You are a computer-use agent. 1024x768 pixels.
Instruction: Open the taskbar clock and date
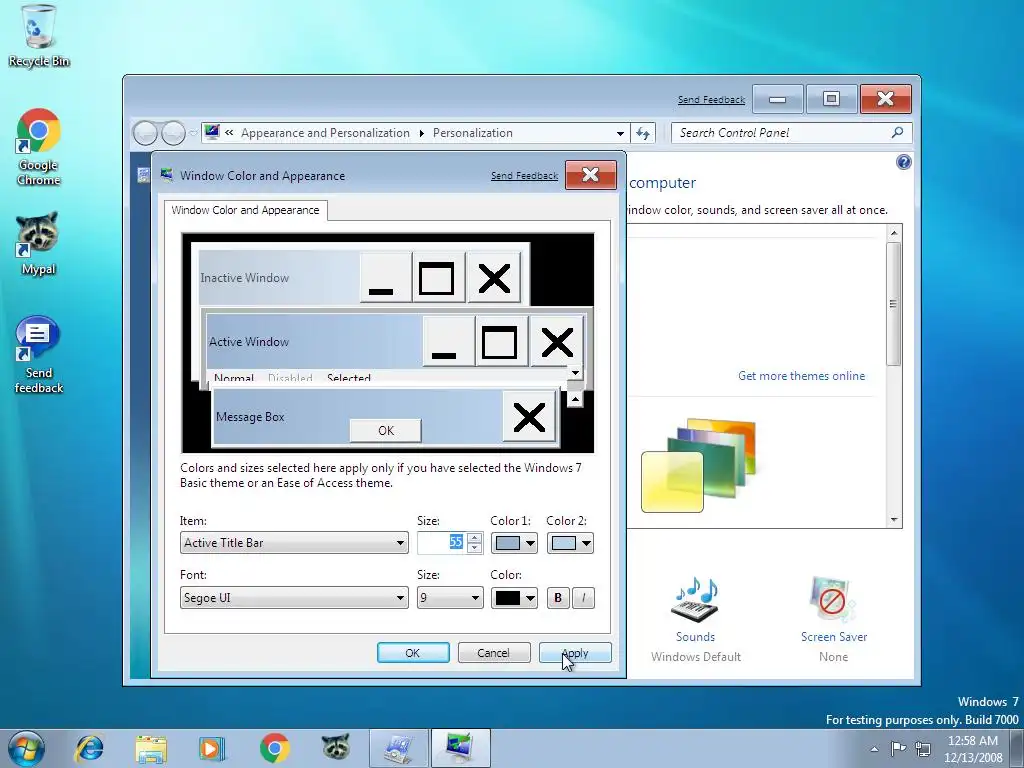[x=972, y=748]
